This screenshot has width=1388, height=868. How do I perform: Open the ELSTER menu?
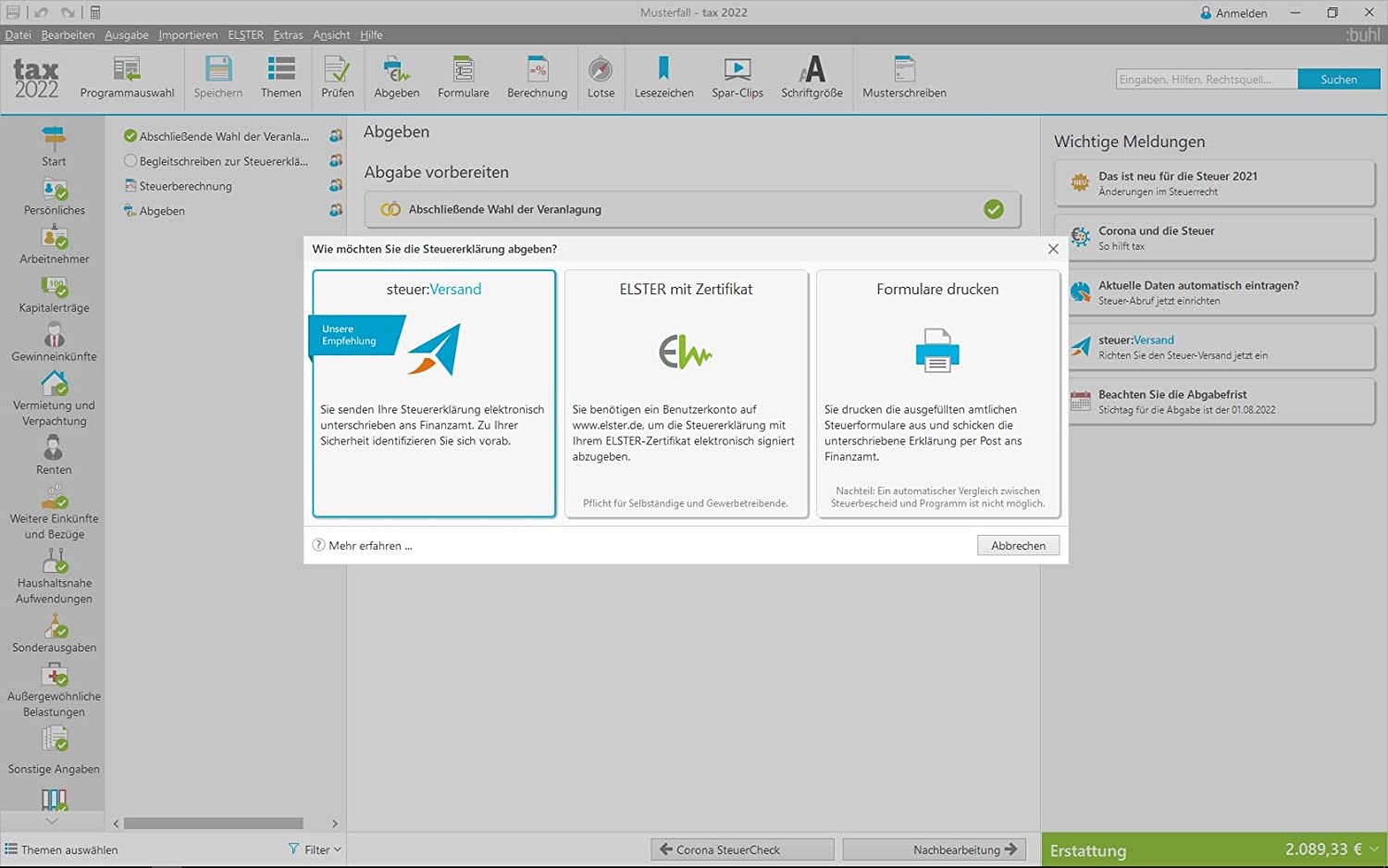245,35
